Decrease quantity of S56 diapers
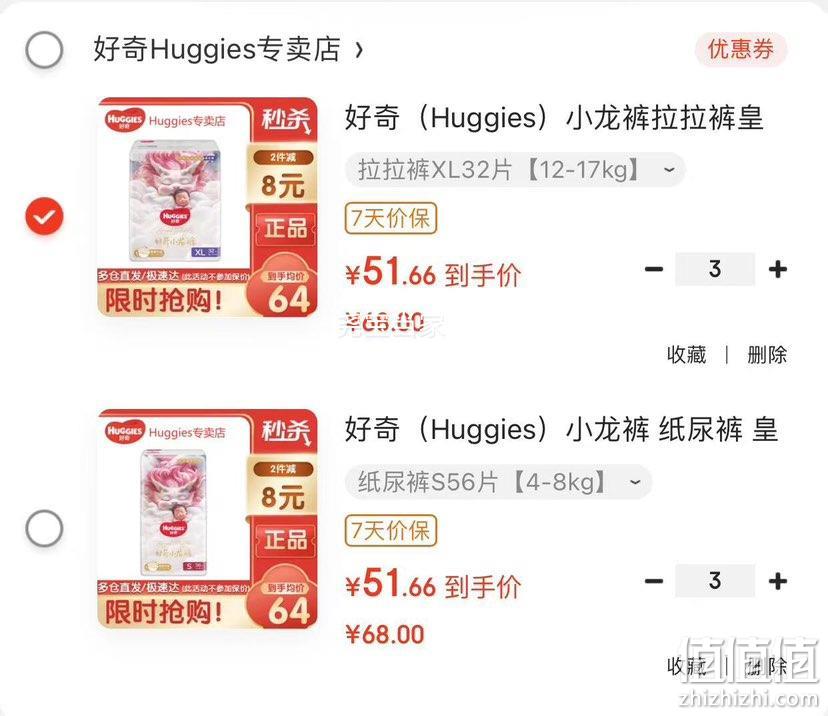 pos(654,581)
